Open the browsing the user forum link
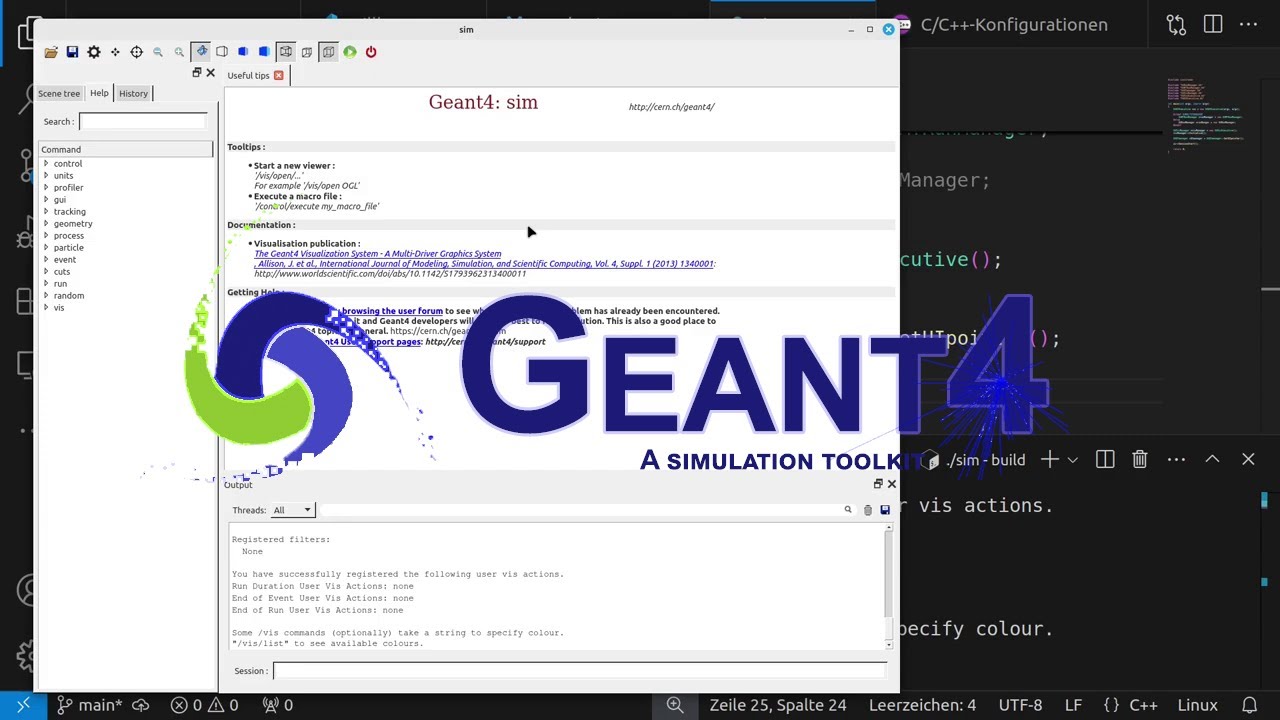The image size is (1280, 720). [x=392, y=311]
